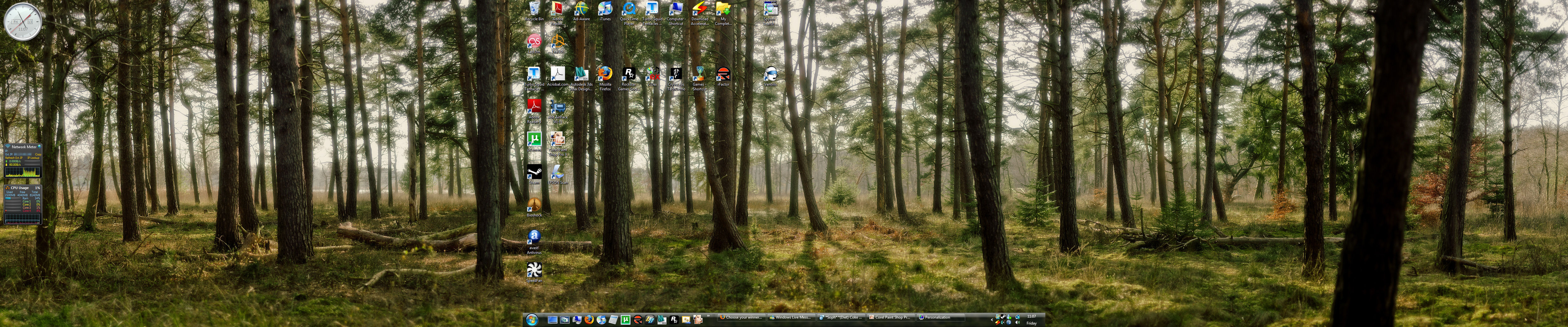Launch iTunes from the Quick Launch bar
Image resolution: width=1568 pixels, height=327 pixels.
[x=601, y=320]
